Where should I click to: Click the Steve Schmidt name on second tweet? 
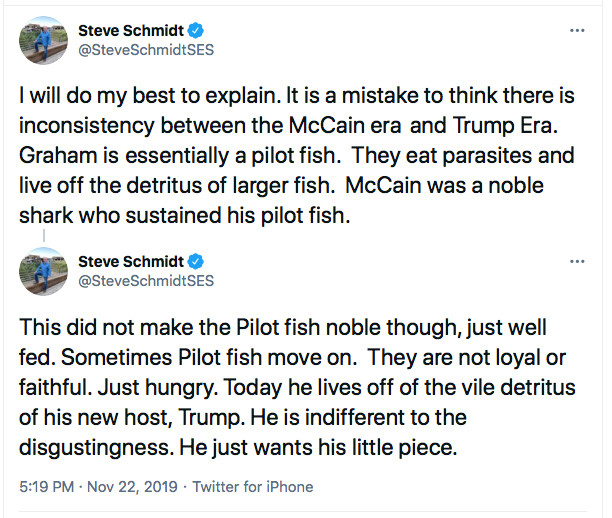coord(131,262)
